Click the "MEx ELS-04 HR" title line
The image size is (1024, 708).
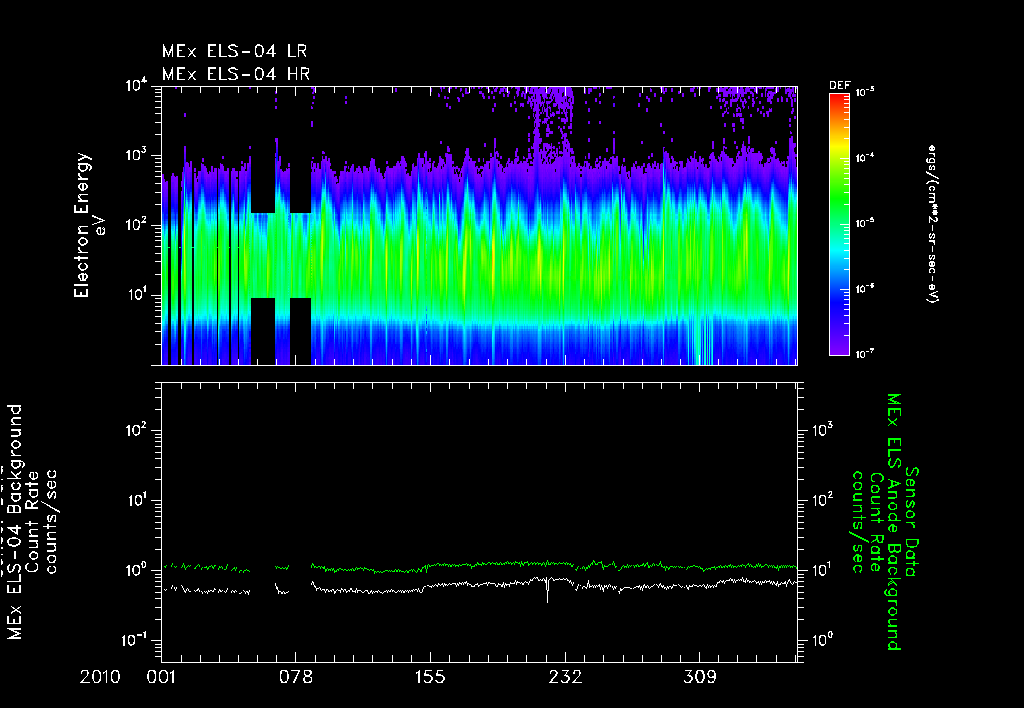236,74
